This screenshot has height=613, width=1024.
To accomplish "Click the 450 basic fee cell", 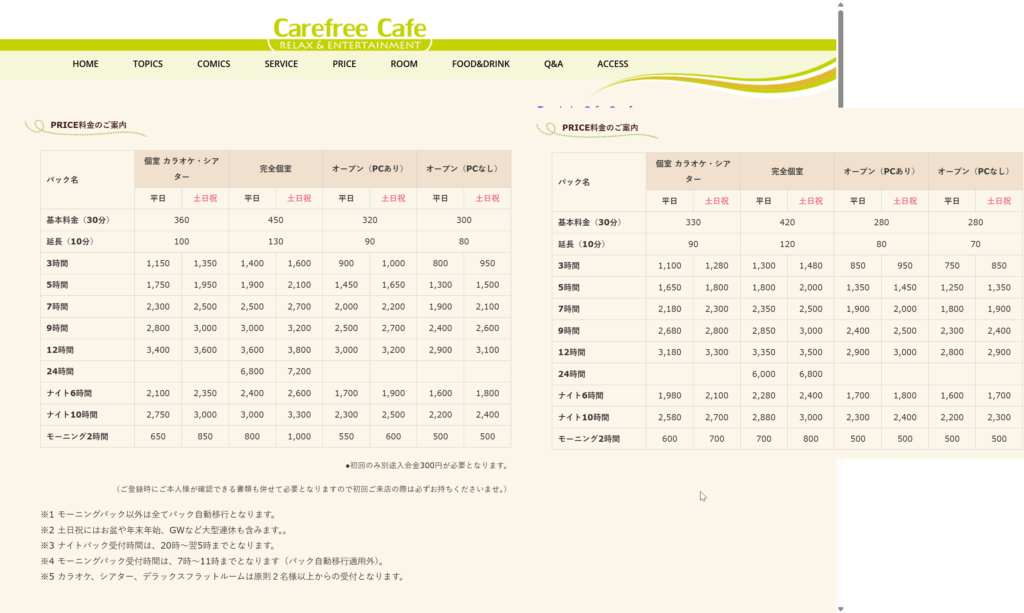I will [276, 220].
